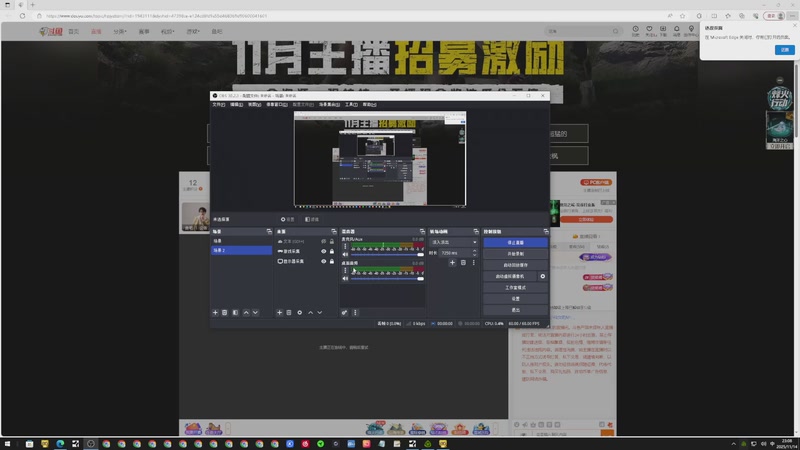Pop out the Scenes dock panel
This screenshot has height=450, width=800.
coord(269,232)
